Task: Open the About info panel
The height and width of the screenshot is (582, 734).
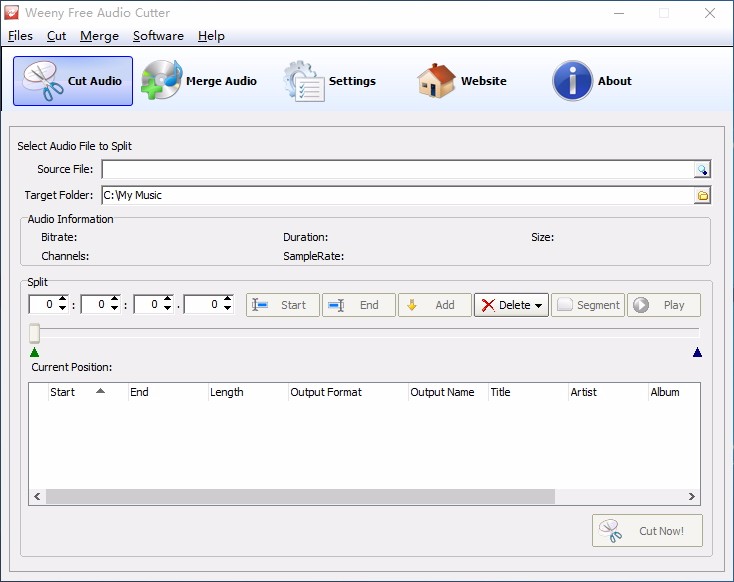Action: (592, 81)
